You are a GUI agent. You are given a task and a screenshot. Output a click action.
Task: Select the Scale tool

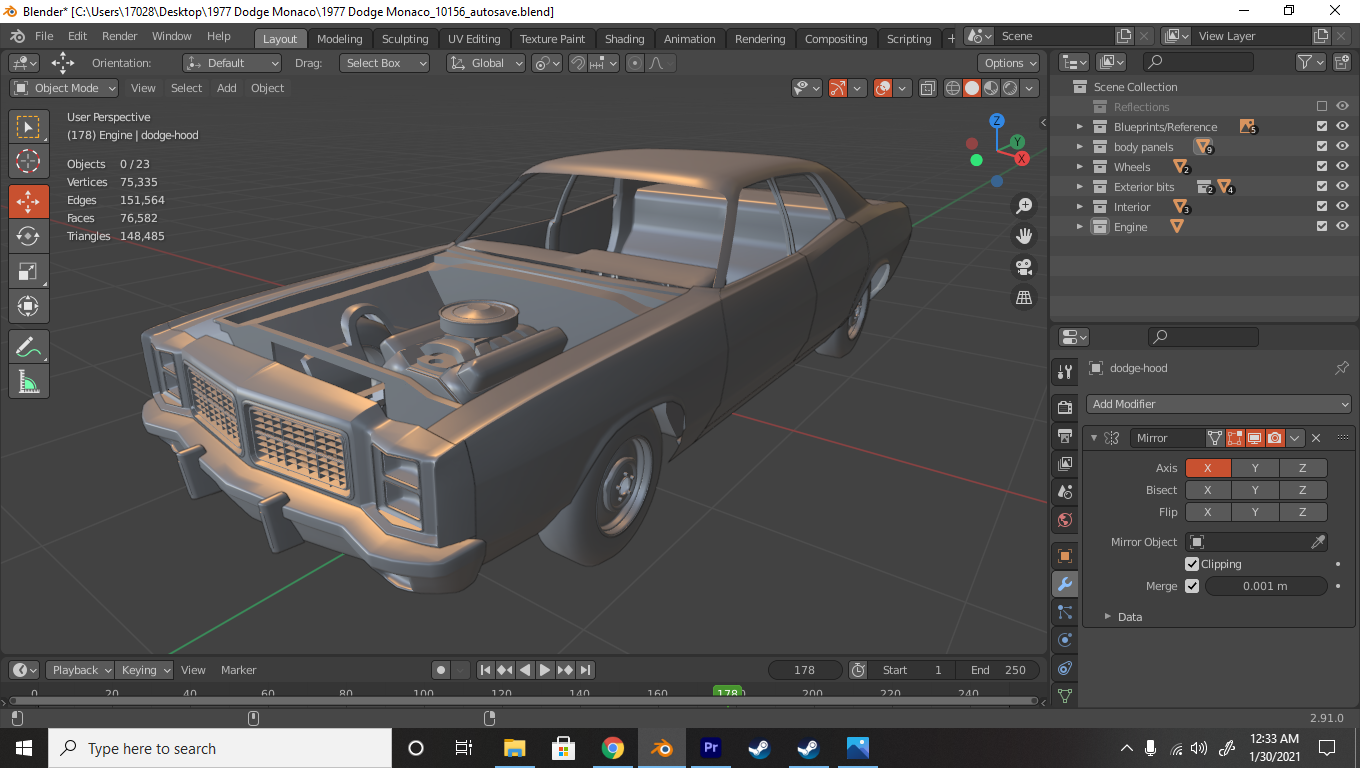[28, 271]
